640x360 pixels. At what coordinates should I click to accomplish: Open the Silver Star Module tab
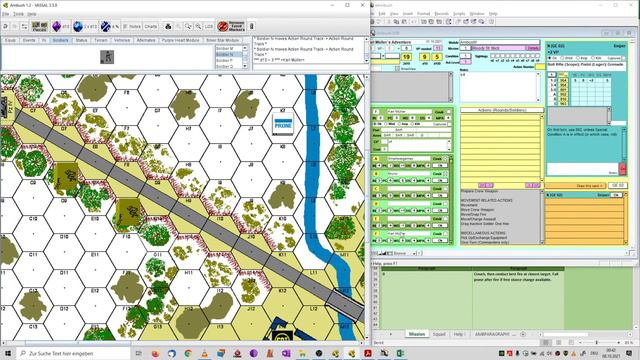tap(222, 40)
